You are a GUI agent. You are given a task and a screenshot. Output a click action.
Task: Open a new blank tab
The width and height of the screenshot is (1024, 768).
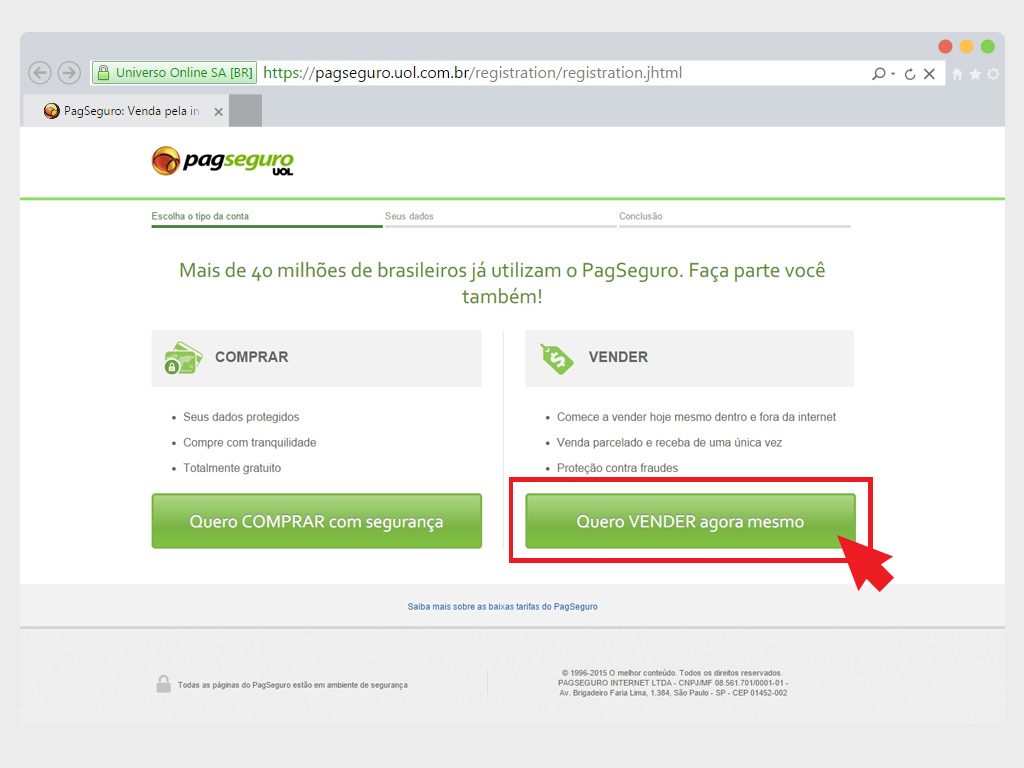[x=245, y=111]
